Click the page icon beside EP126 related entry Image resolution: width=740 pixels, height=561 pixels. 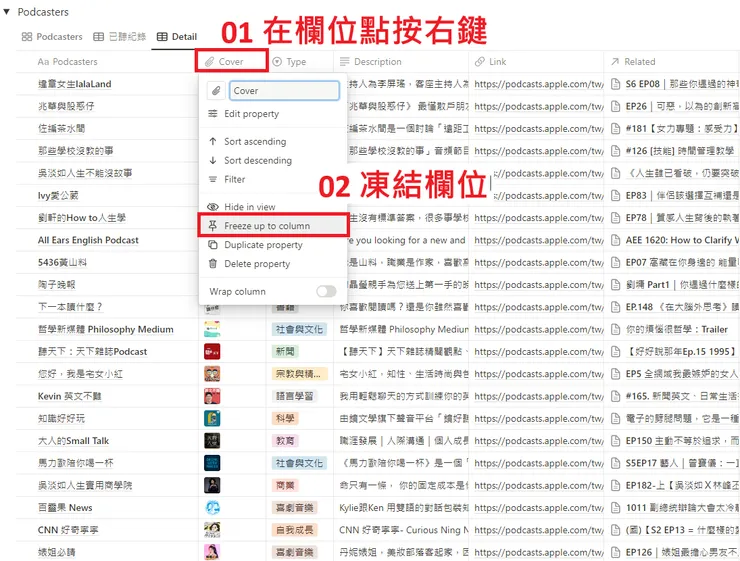coord(615,552)
